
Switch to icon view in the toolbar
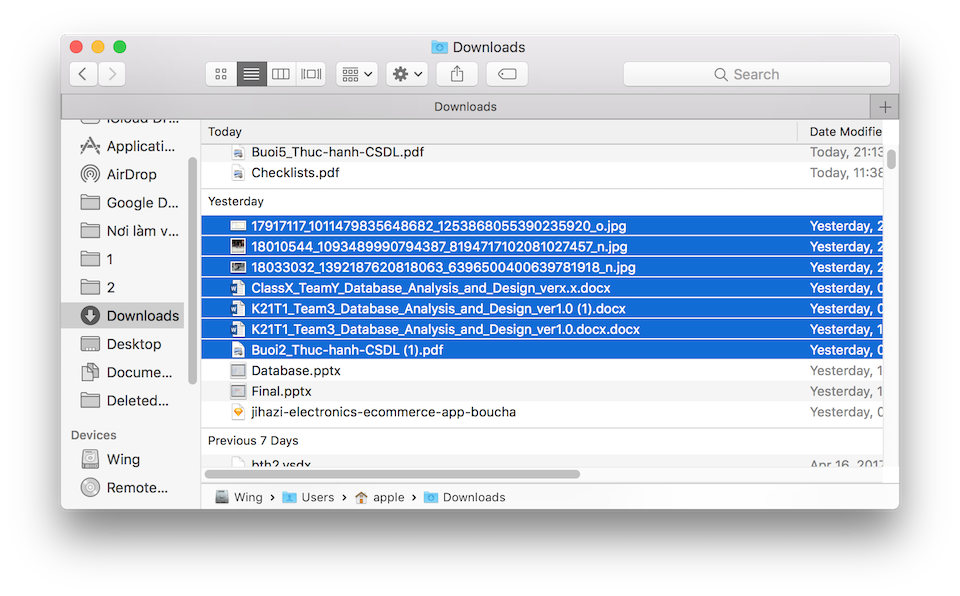tap(221, 73)
